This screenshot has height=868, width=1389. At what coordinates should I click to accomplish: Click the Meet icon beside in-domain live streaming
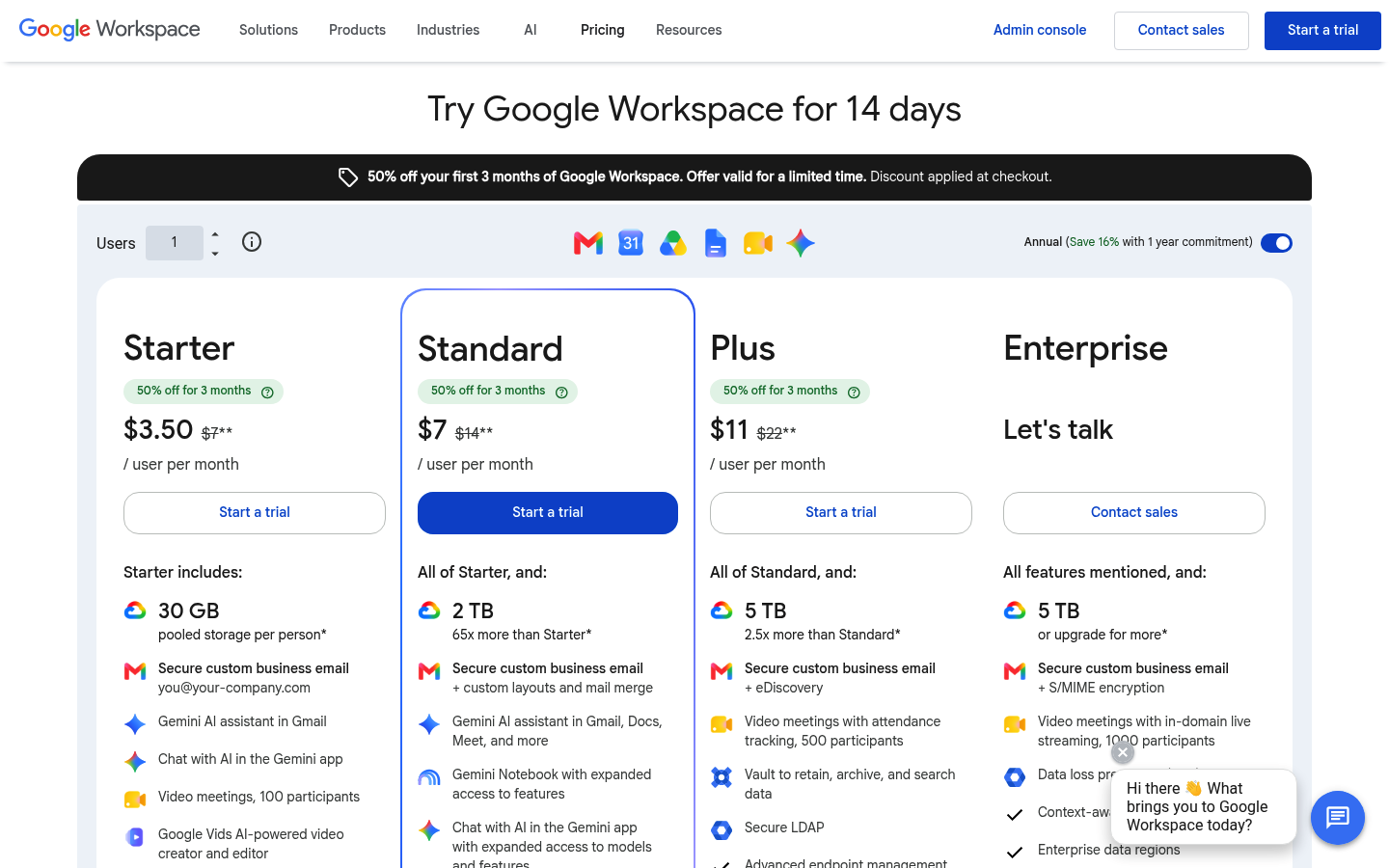(x=1015, y=723)
